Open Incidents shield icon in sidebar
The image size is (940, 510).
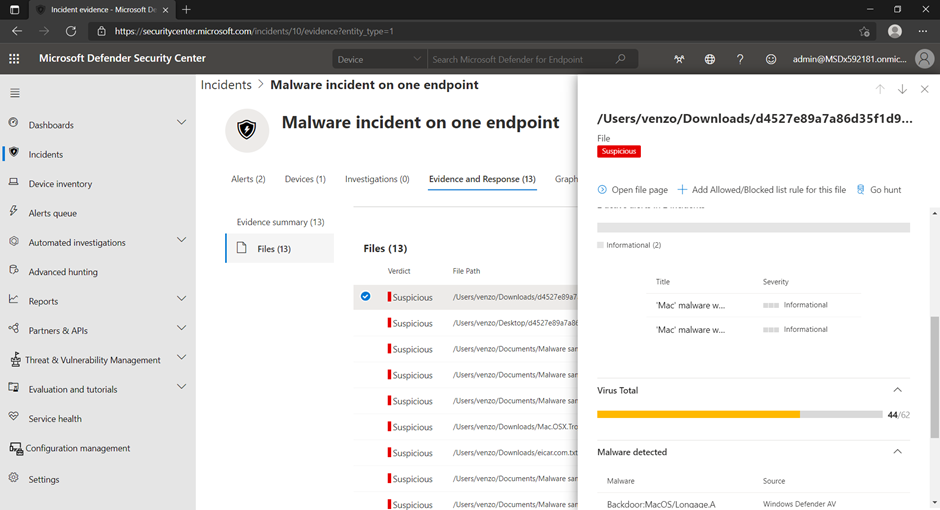pyautogui.click(x=14, y=152)
